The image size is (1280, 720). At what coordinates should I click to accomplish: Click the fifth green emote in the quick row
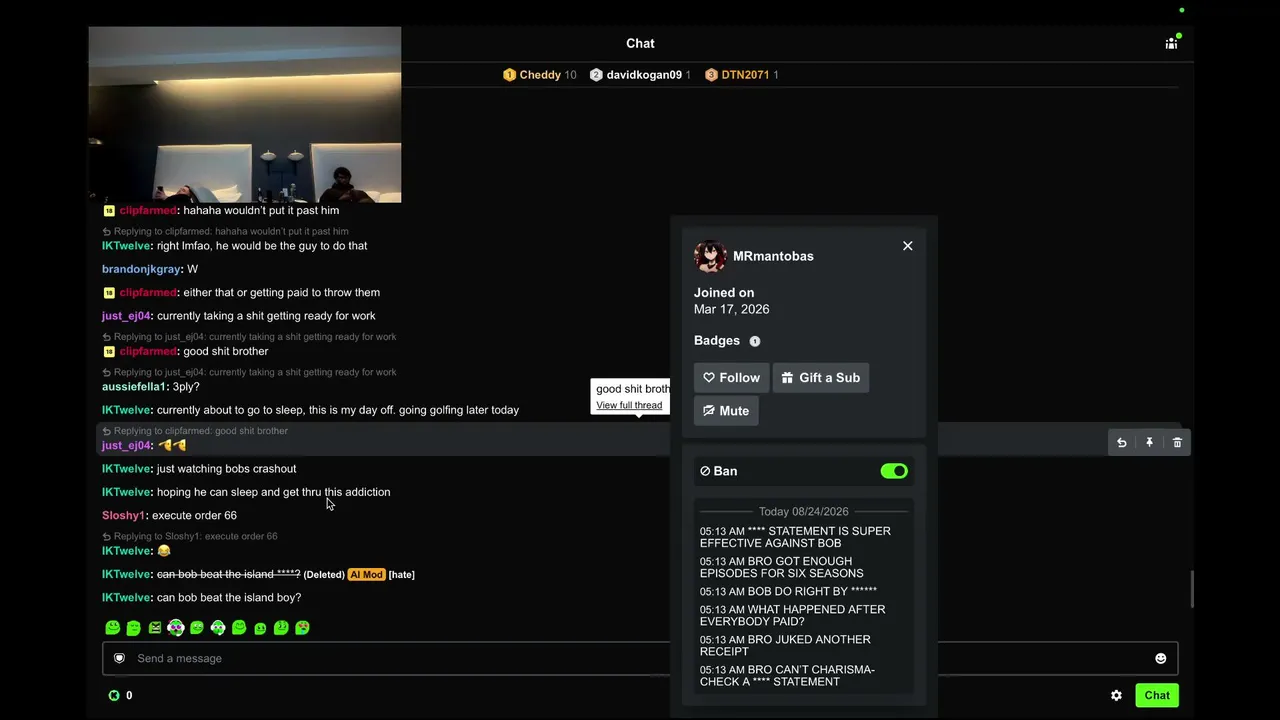(197, 628)
